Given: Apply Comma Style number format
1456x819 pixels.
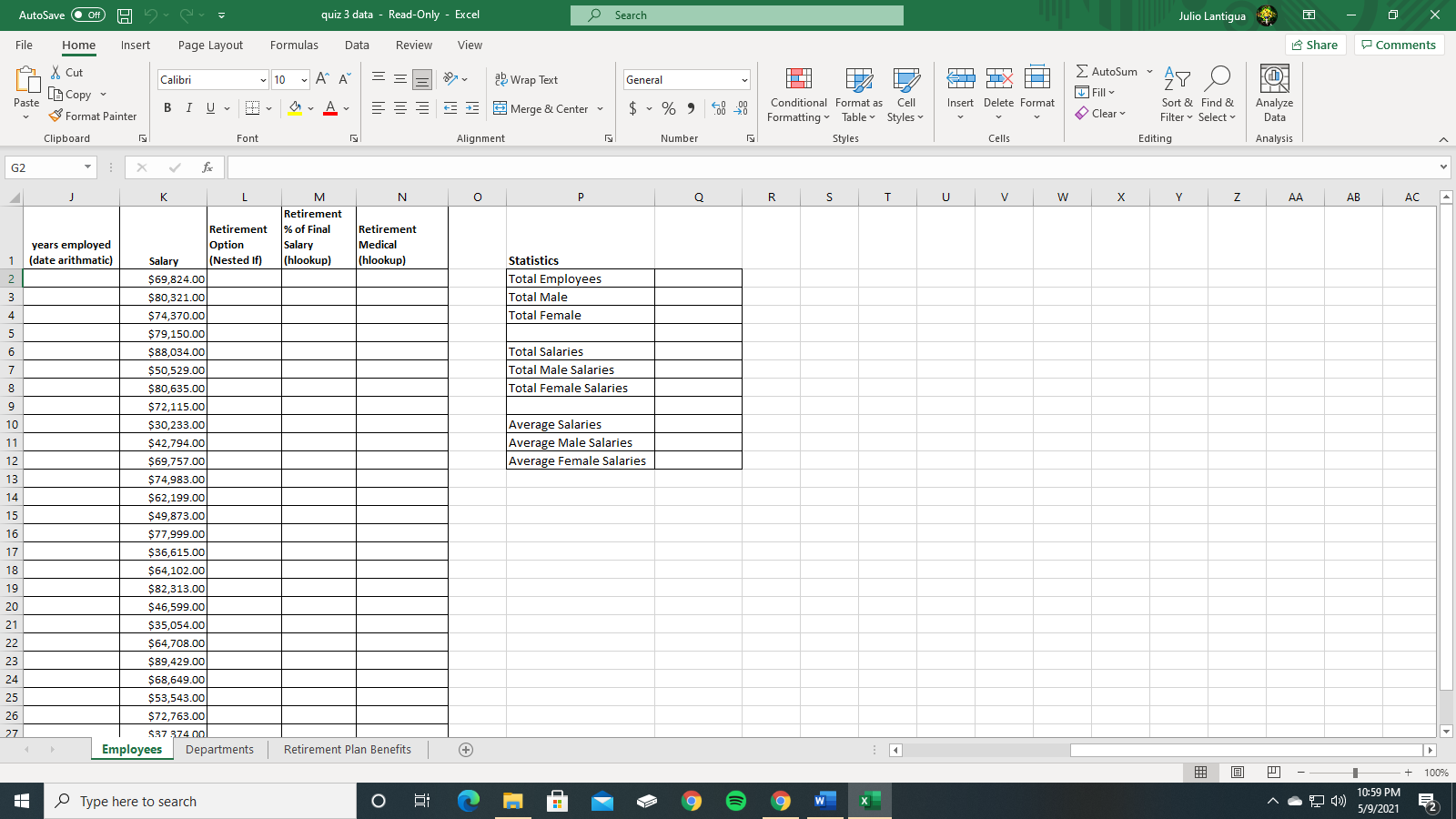Looking at the screenshot, I should [x=692, y=108].
